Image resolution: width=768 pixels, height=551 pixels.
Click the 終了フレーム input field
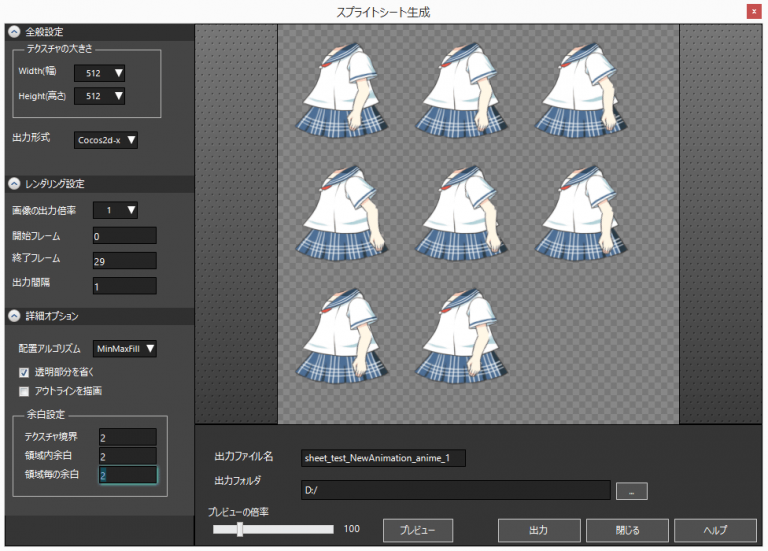tap(124, 261)
